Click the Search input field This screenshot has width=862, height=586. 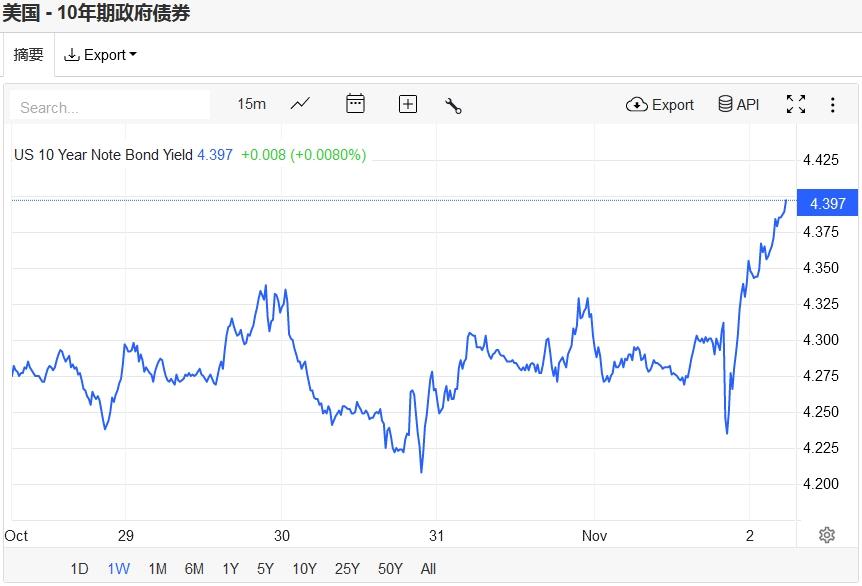[110, 106]
